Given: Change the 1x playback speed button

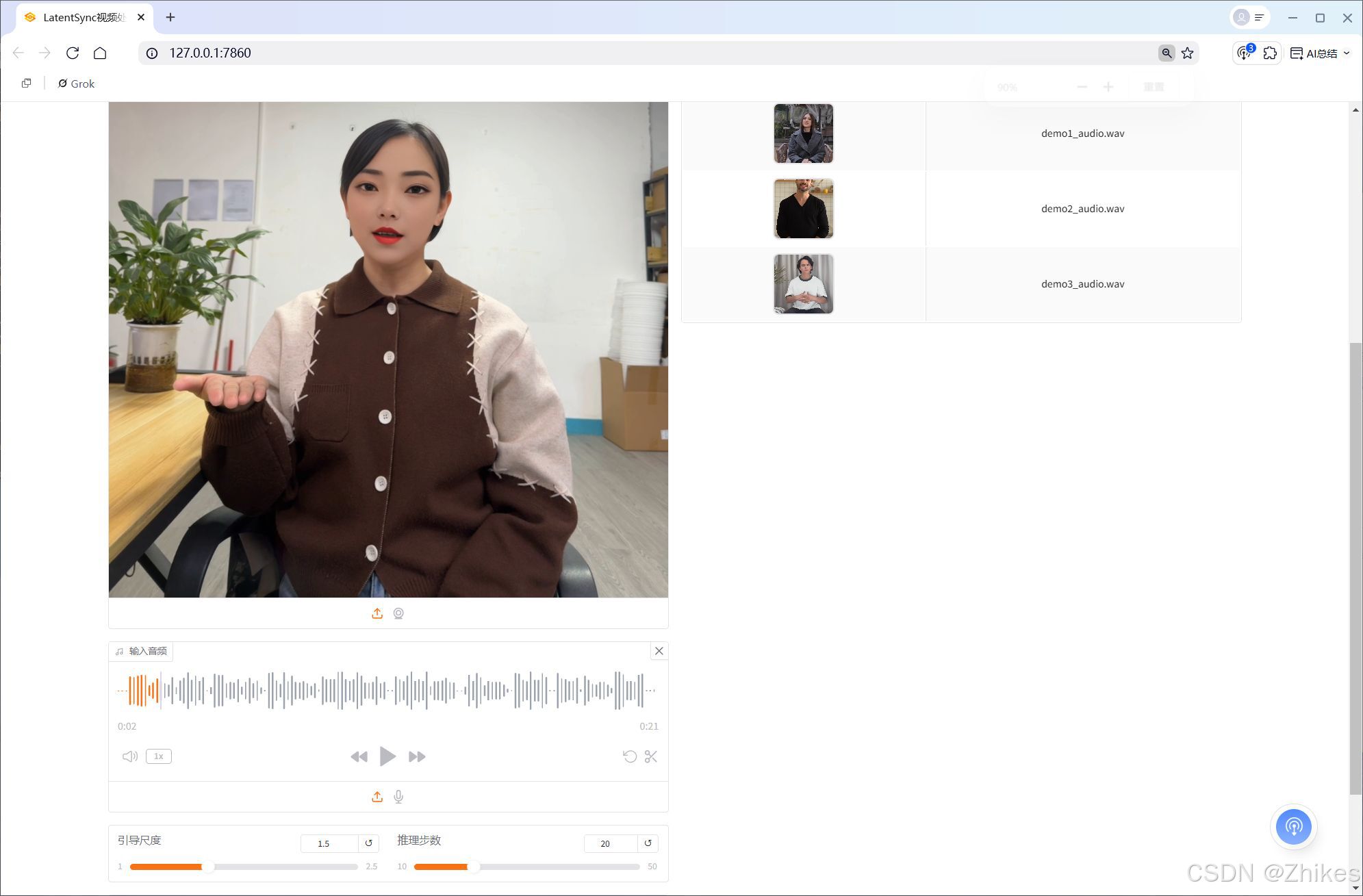Looking at the screenshot, I should tap(159, 756).
